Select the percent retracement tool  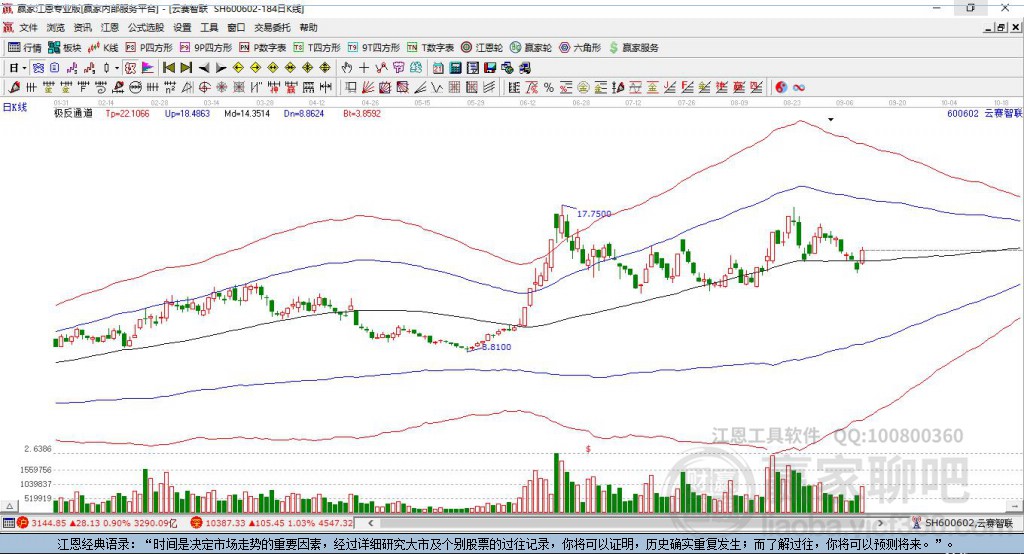coord(549,87)
